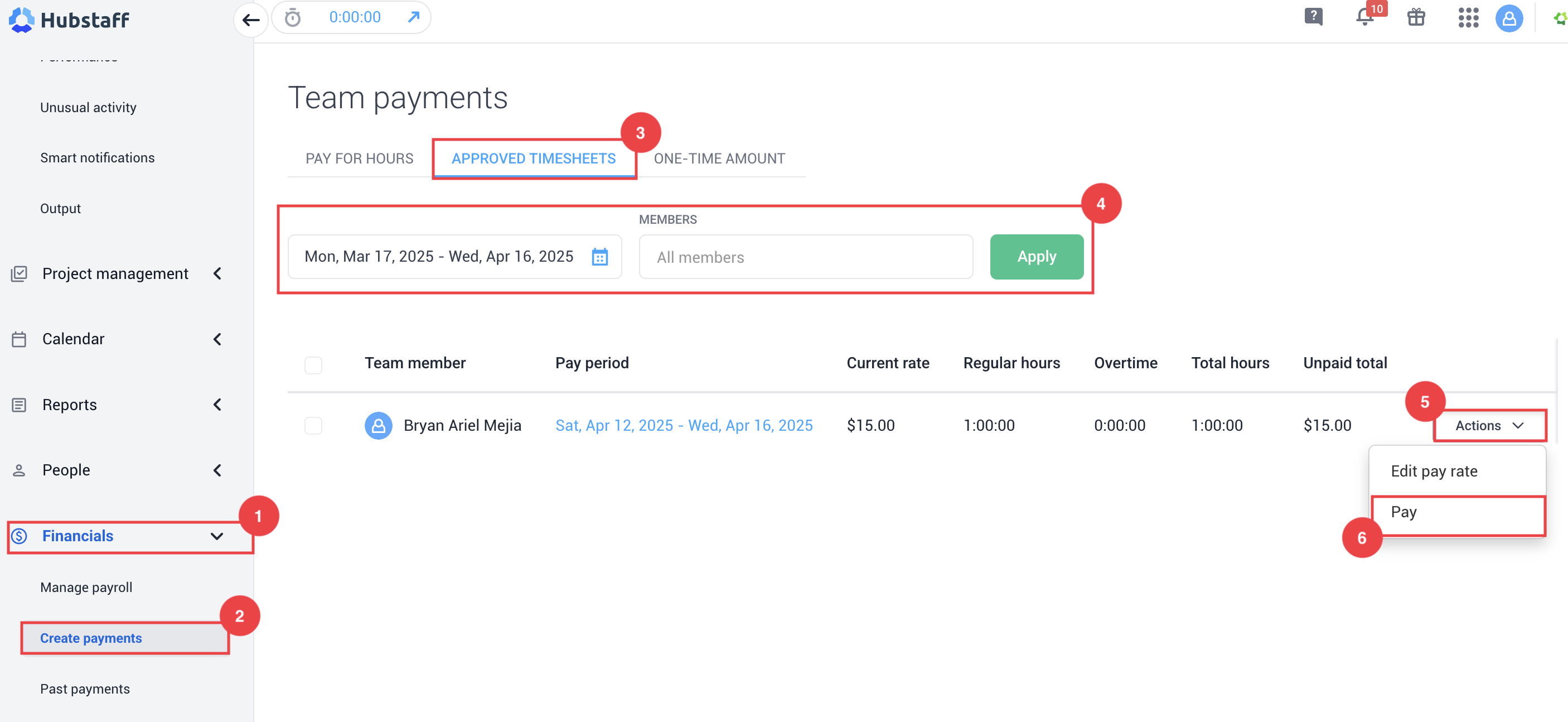The height and width of the screenshot is (722, 1568).
Task: Click Total hours column header
Action: (x=1230, y=363)
